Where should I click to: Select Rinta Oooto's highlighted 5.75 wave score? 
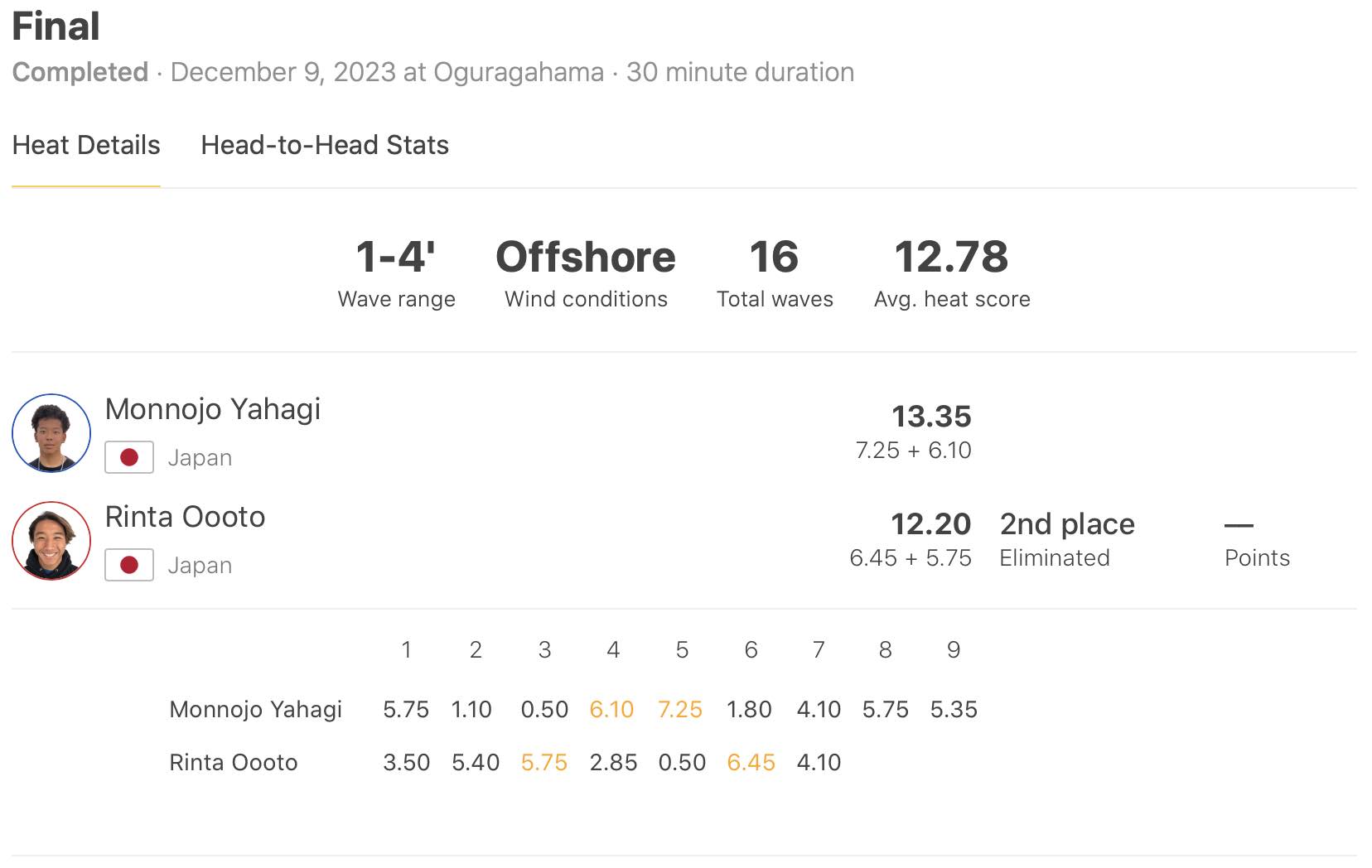click(544, 763)
